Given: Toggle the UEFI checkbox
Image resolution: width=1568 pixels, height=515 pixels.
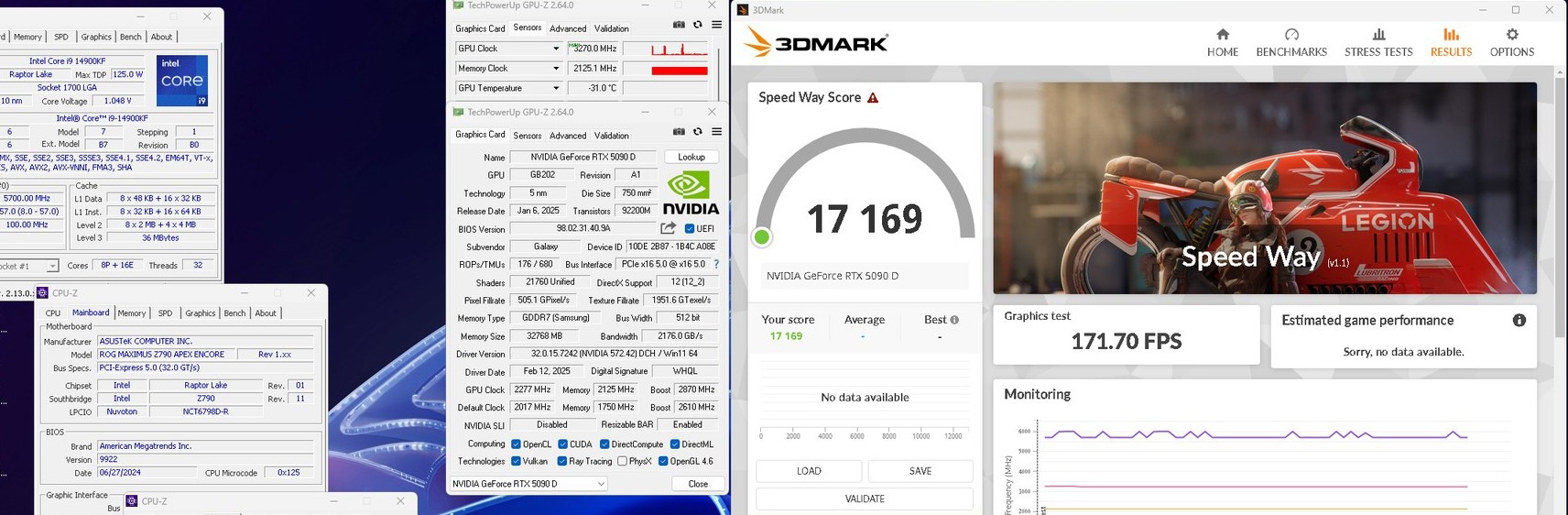Looking at the screenshot, I should (690, 229).
